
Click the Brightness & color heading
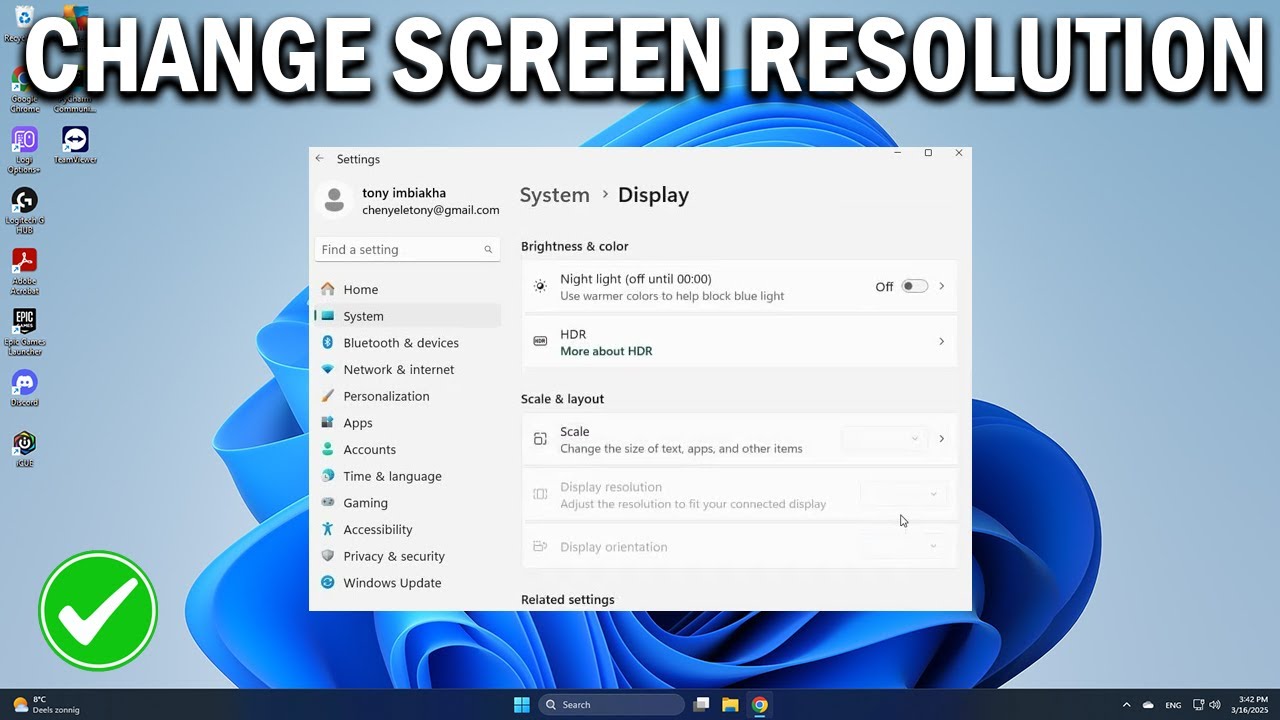[x=575, y=246]
